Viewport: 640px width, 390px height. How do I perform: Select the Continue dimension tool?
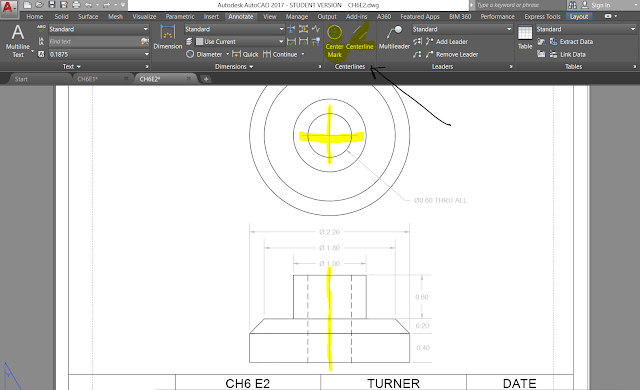point(280,54)
